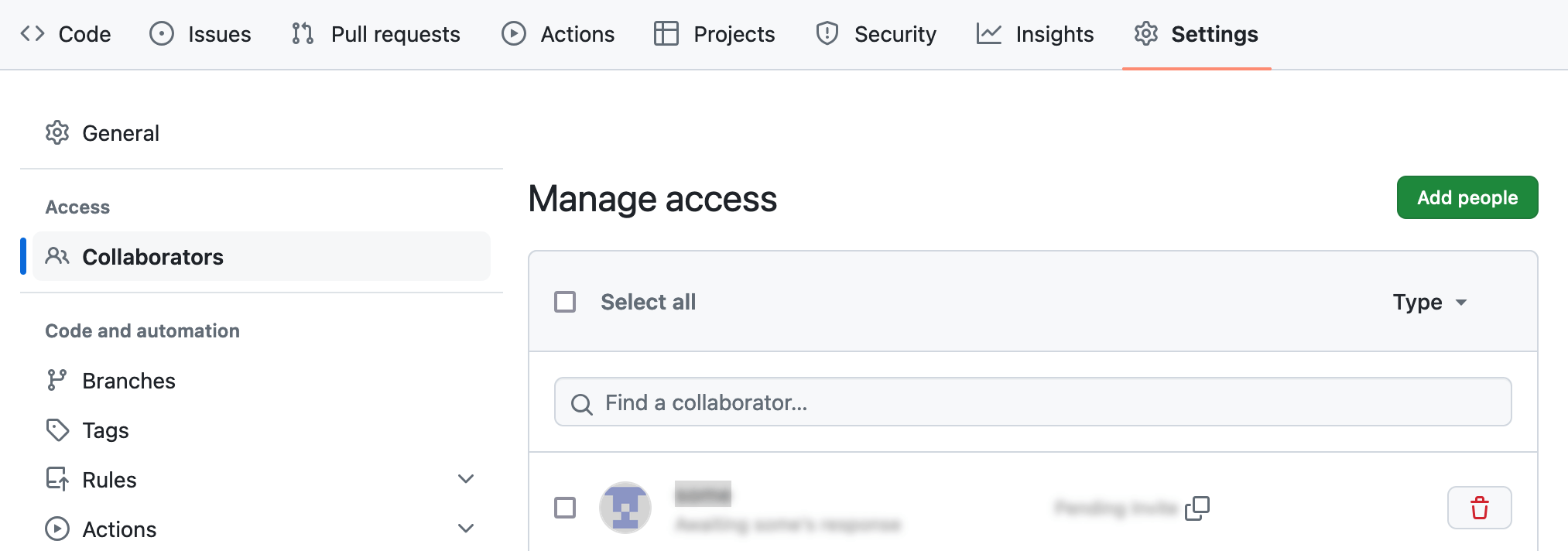
Task: Check the checkbox beside the pending collaborator
Action: click(565, 508)
